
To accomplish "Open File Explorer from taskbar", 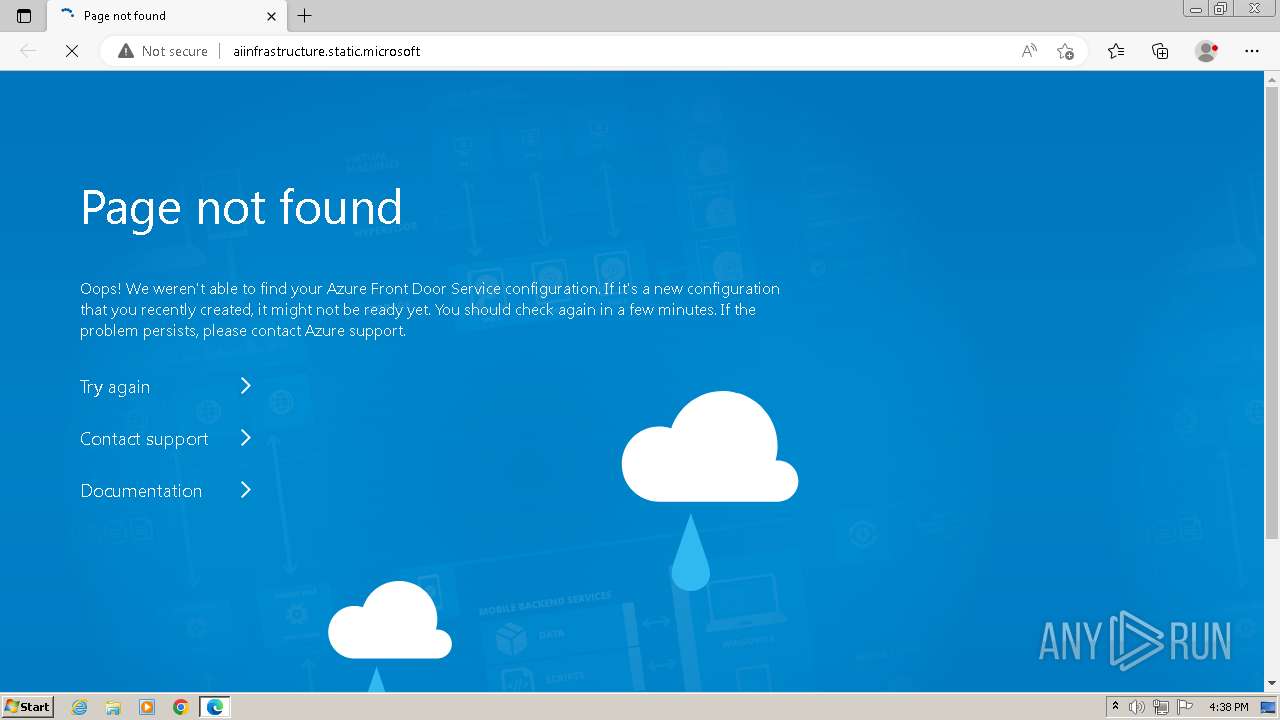I will (x=113, y=707).
